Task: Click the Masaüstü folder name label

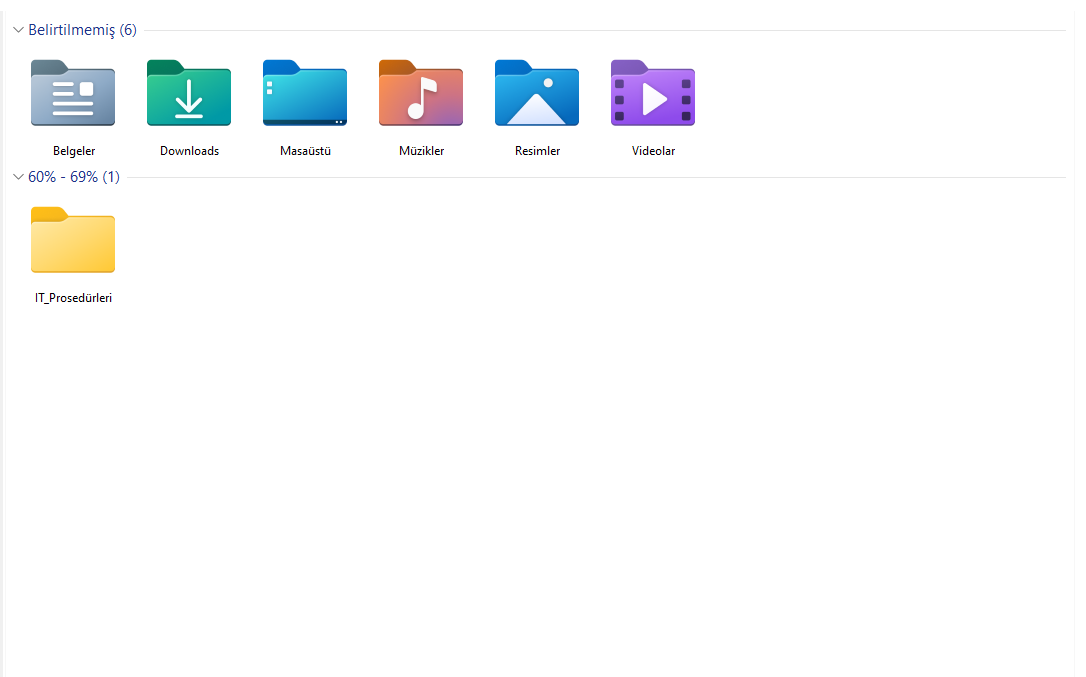Action: click(305, 151)
